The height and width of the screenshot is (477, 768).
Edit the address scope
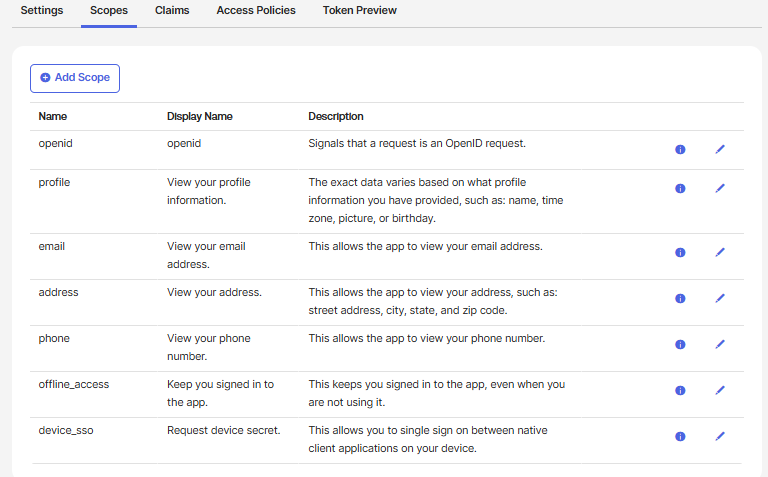tap(720, 299)
